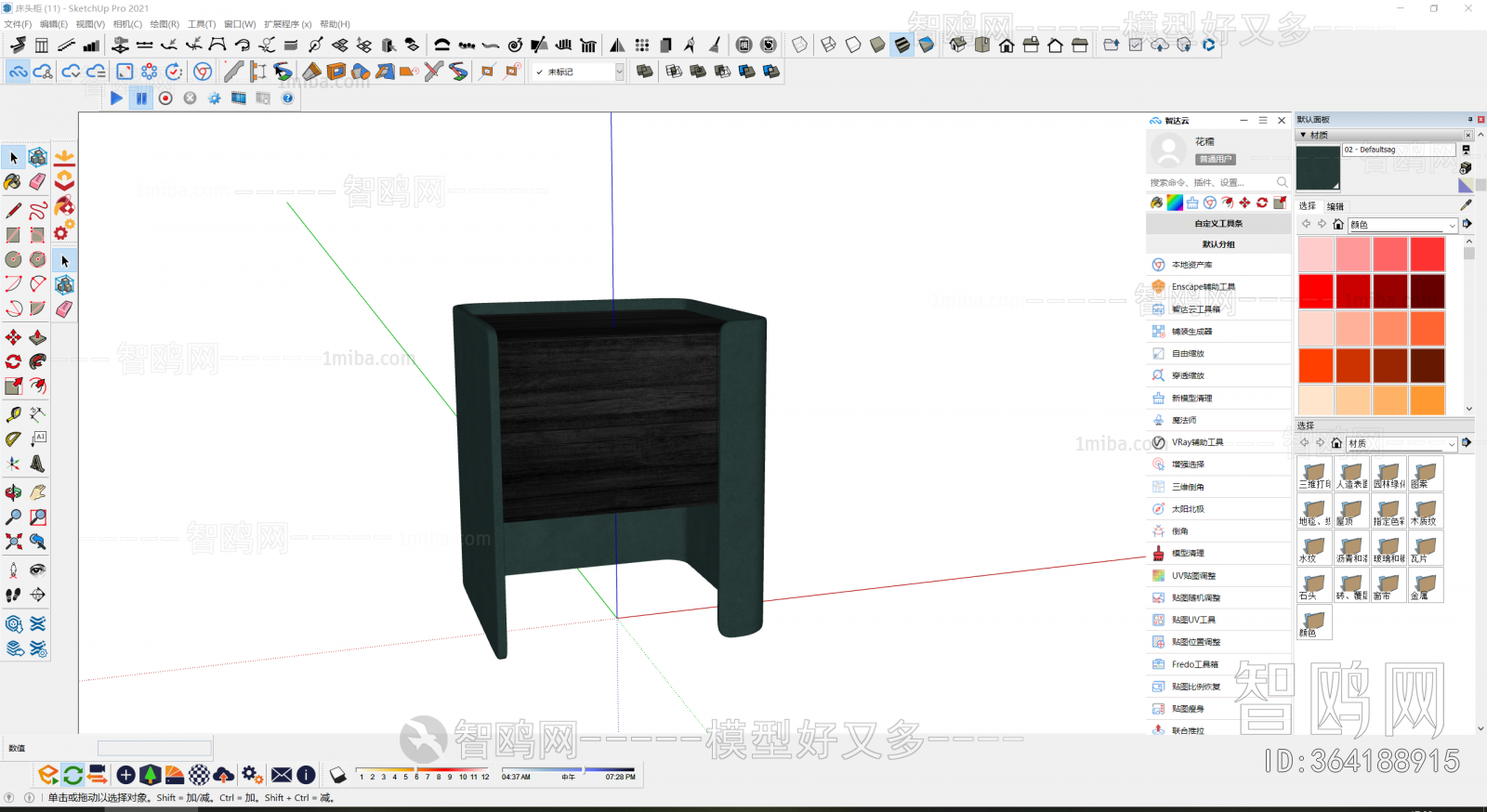Viewport: 1487px width, 812px height.
Task: Select the arrow Select tool in left toolbar
Action: point(14,158)
